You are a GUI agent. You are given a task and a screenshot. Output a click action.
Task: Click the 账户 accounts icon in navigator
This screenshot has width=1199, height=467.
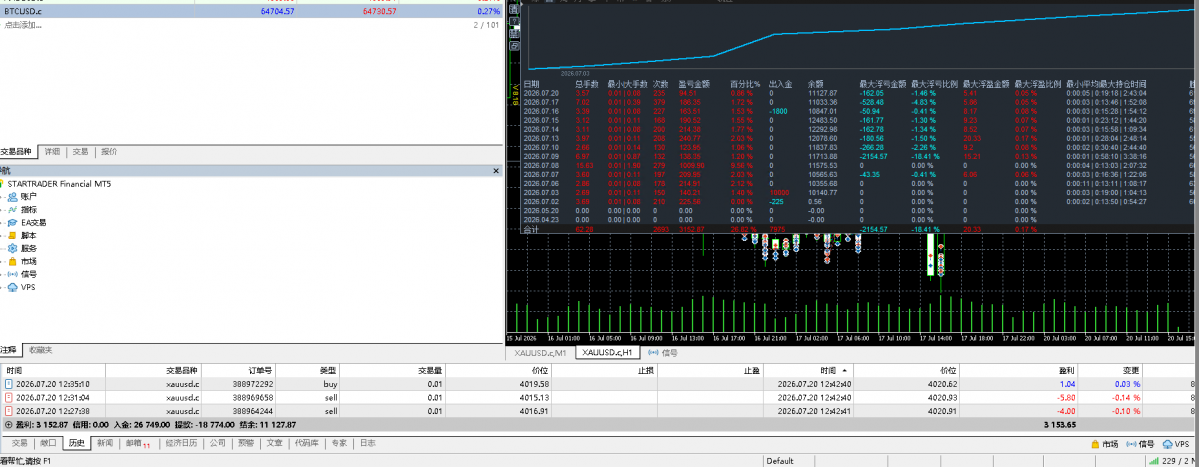tap(13, 196)
